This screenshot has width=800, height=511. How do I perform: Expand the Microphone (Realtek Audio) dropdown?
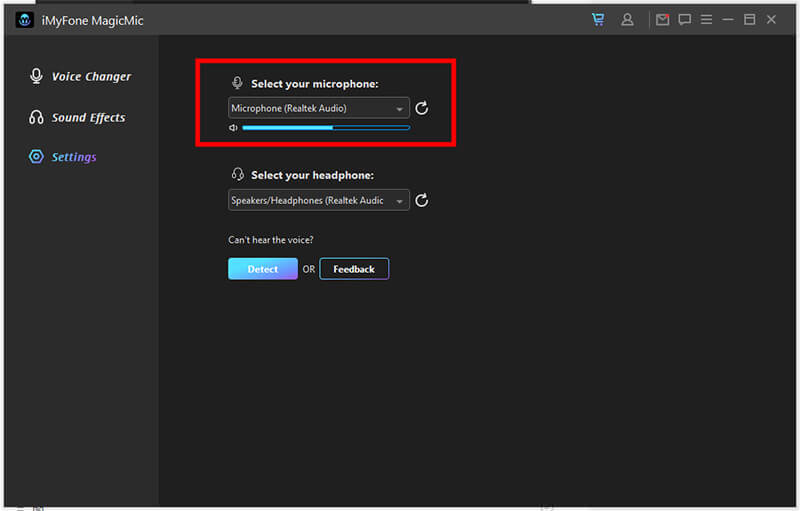coord(319,108)
